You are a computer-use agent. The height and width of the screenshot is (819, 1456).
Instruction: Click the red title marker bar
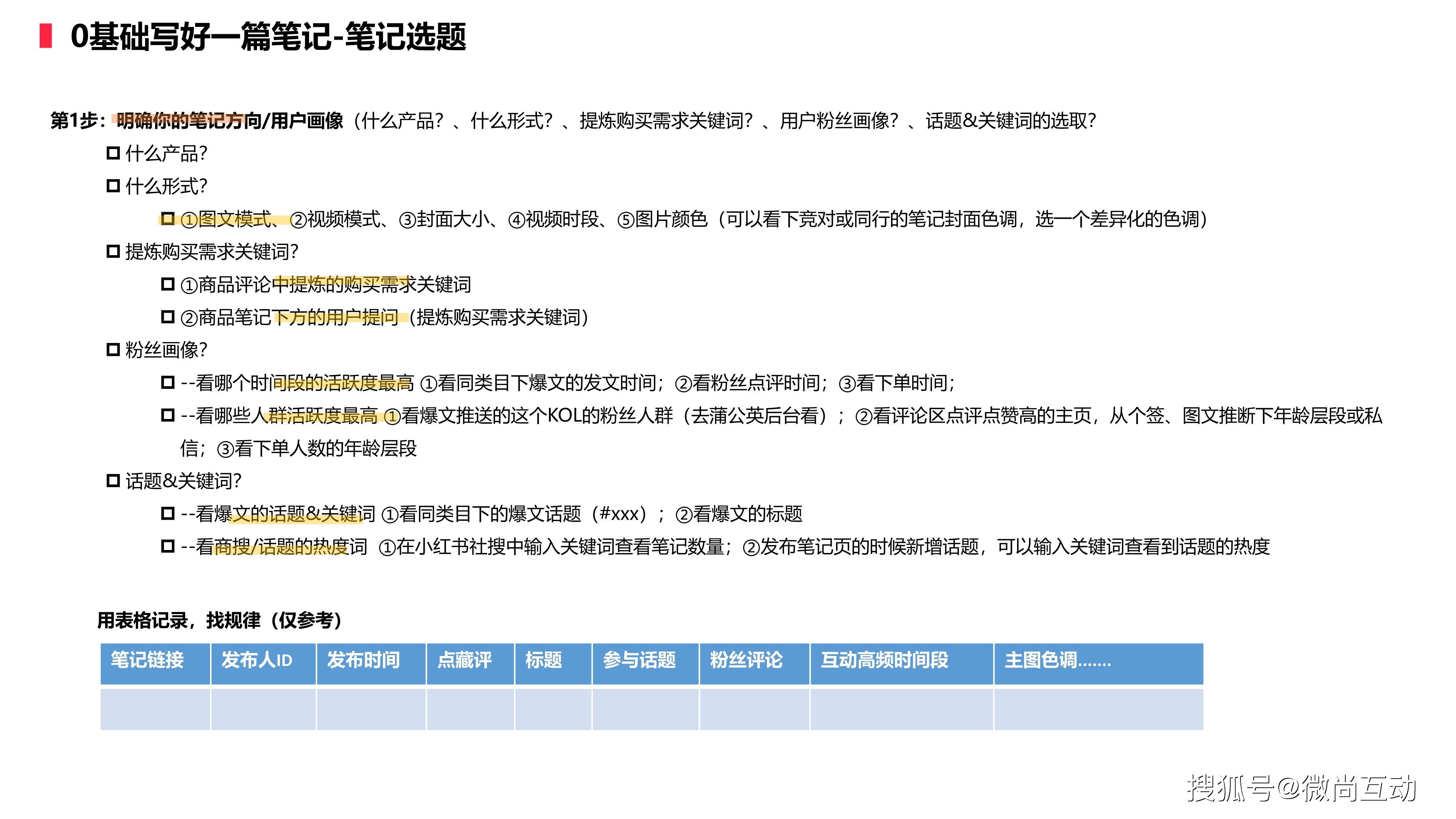pyautogui.click(x=46, y=36)
